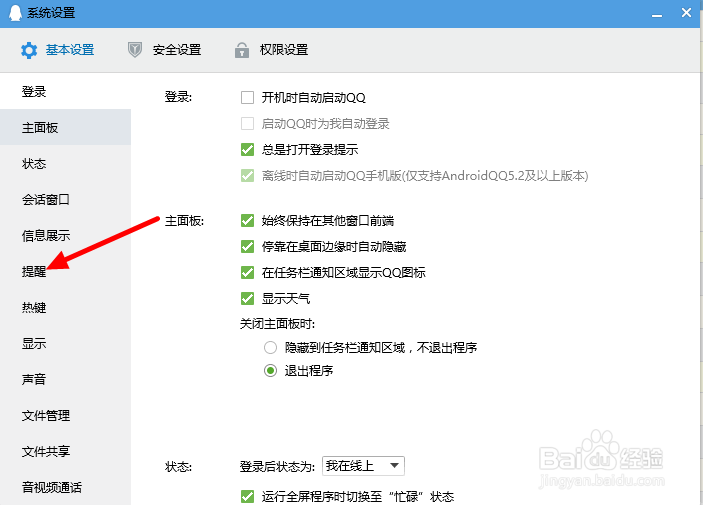This screenshot has height=505, width=703.
Task: Open the 登录后状态为 dropdown
Action: [x=363, y=466]
